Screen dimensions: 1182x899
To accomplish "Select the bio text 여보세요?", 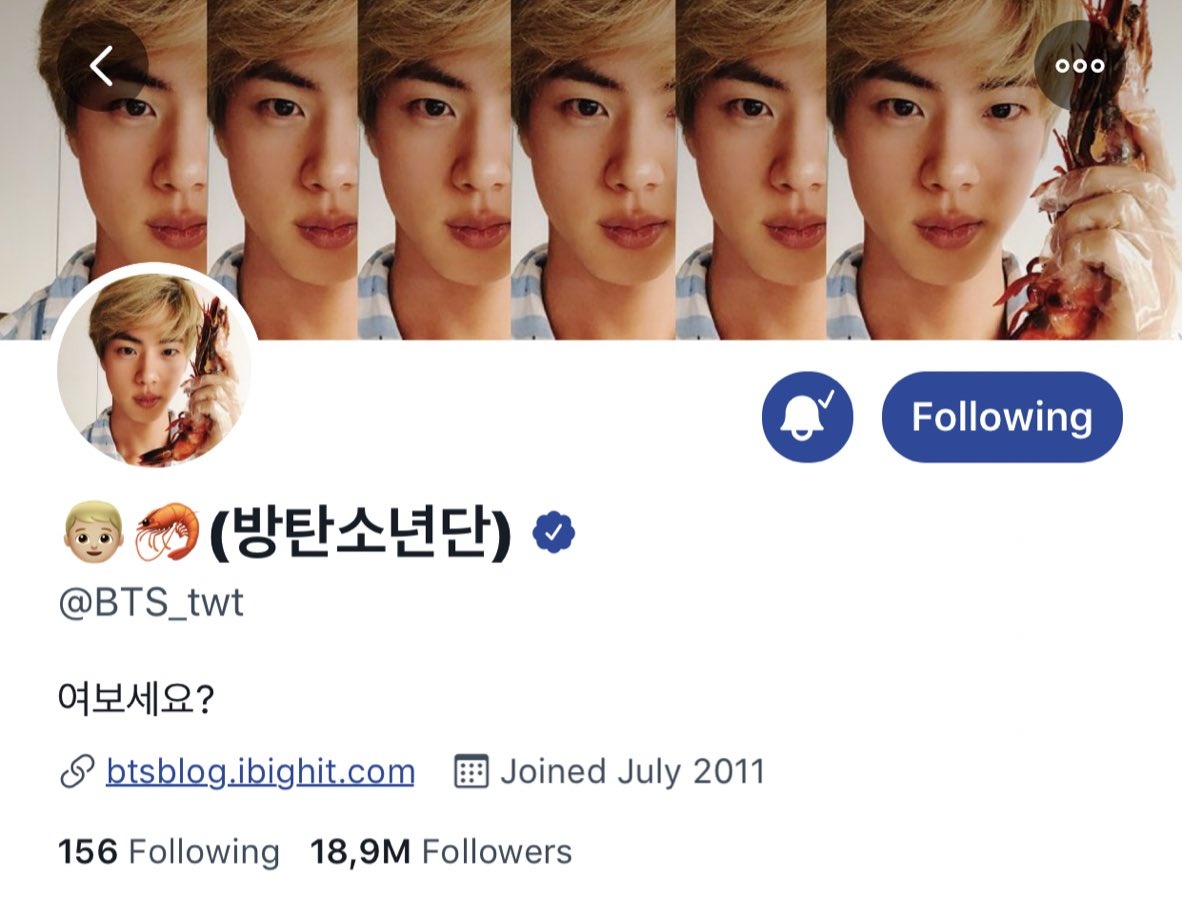I will 136,699.
